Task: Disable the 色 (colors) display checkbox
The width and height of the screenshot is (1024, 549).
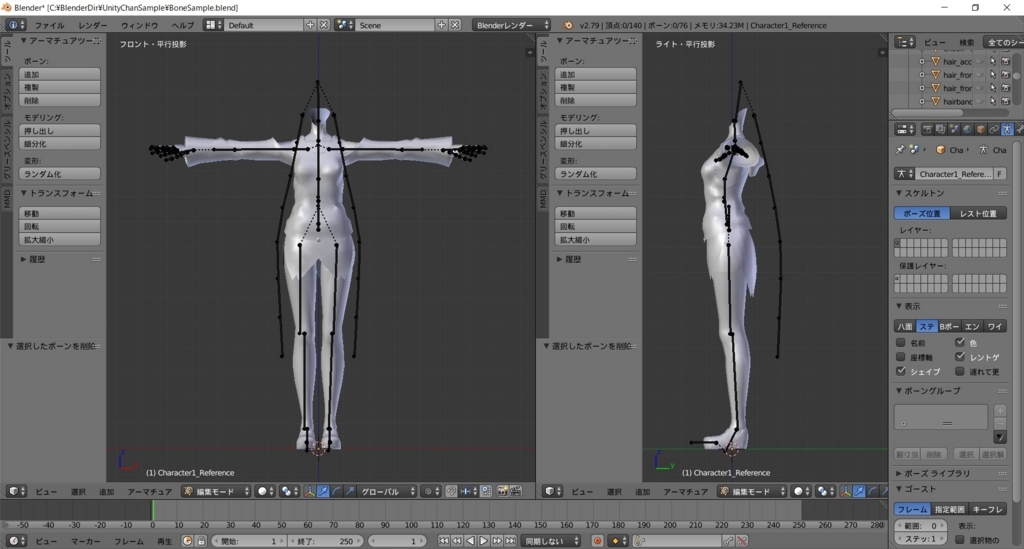Action: [959, 343]
